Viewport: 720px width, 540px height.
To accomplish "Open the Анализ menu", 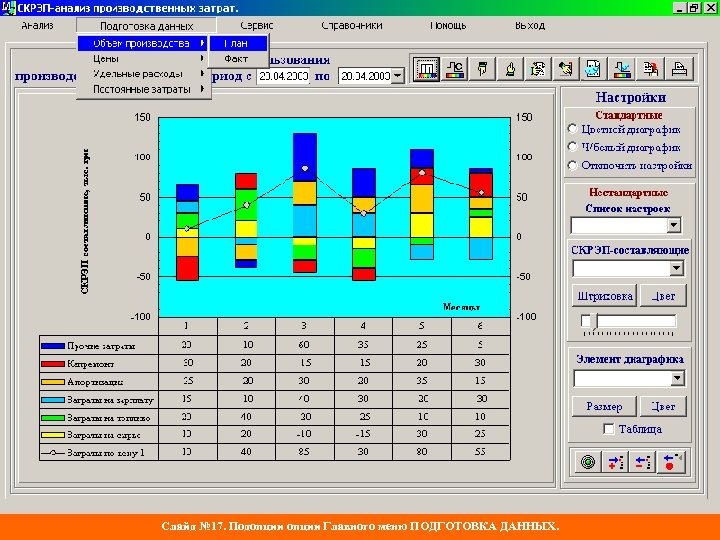I will [37, 26].
